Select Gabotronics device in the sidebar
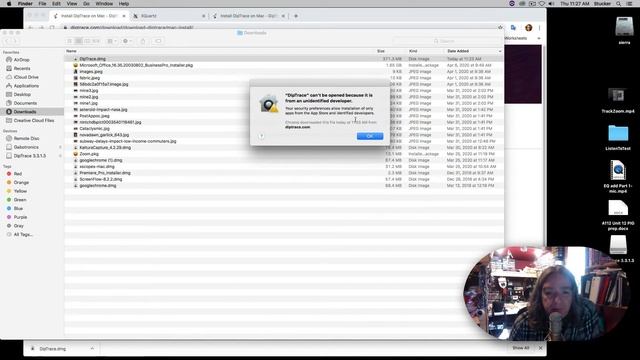The image size is (640, 360). pos(26,147)
